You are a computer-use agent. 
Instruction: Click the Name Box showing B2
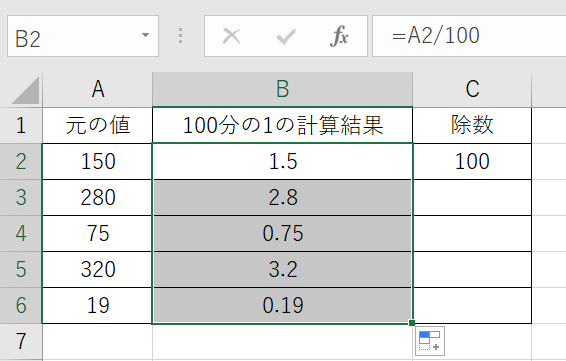[x=83, y=36]
